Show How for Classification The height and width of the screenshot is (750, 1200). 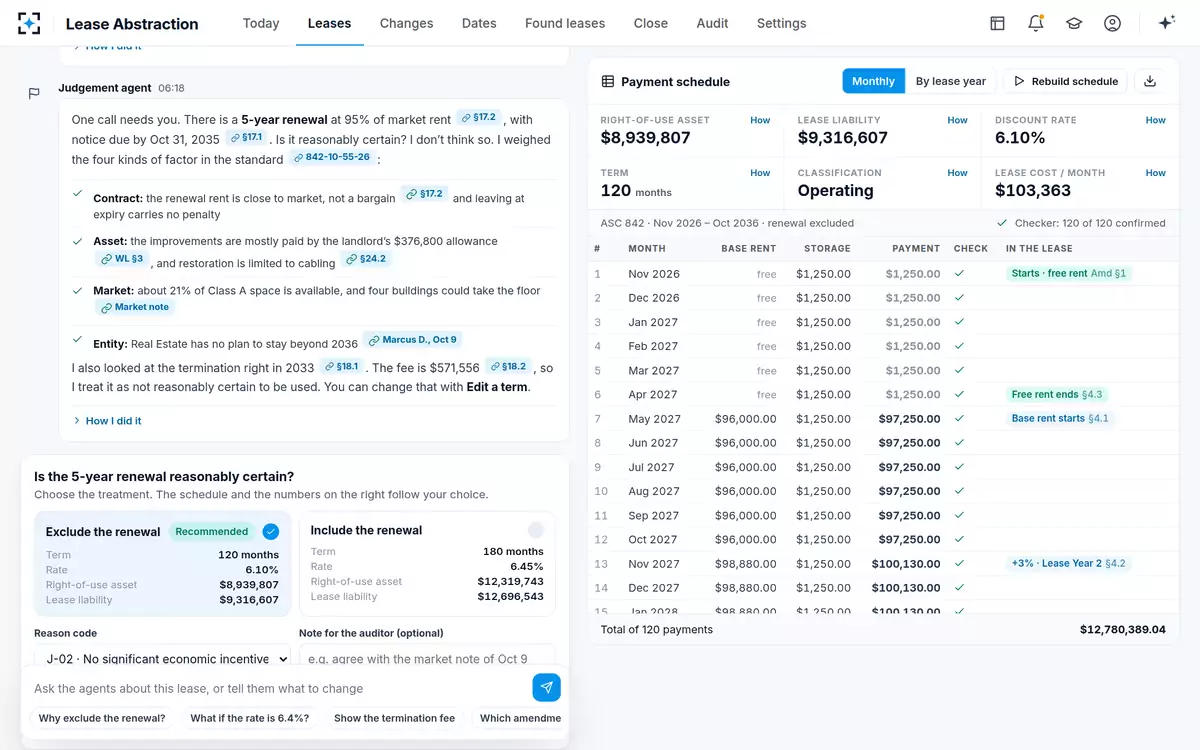coord(957,173)
